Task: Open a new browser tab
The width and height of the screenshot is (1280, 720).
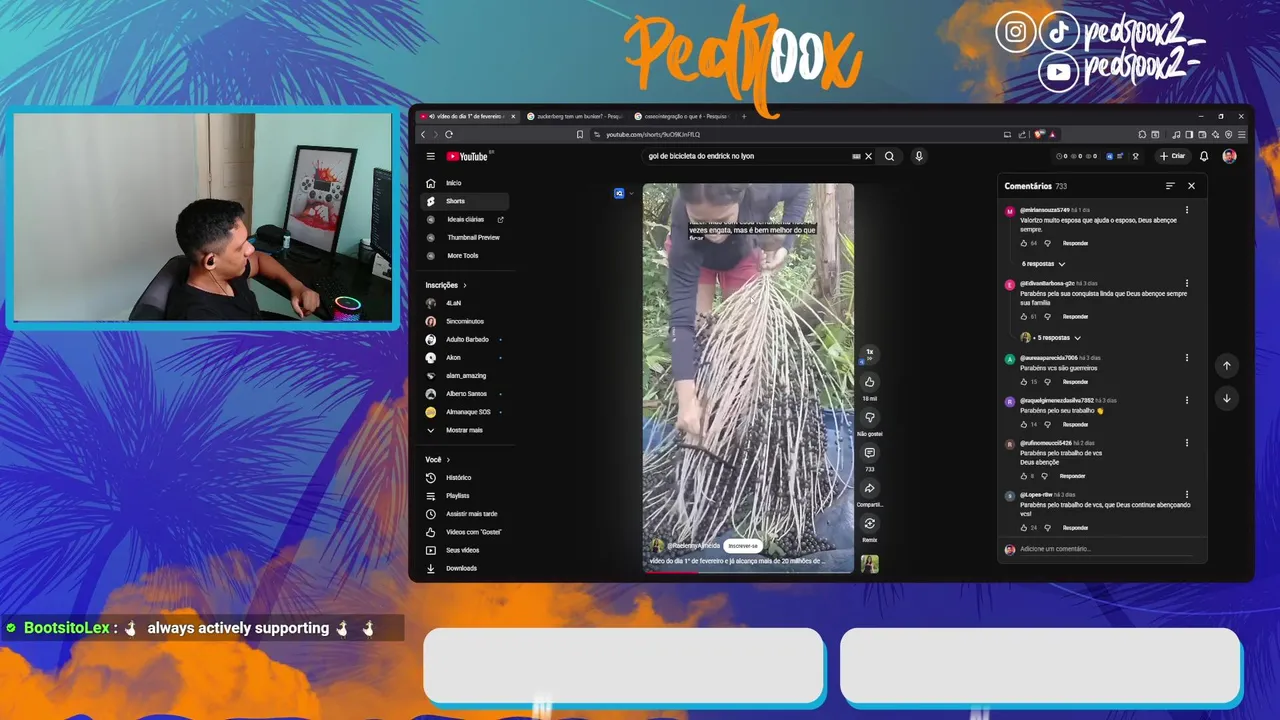Action: click(x=744, y=116)
